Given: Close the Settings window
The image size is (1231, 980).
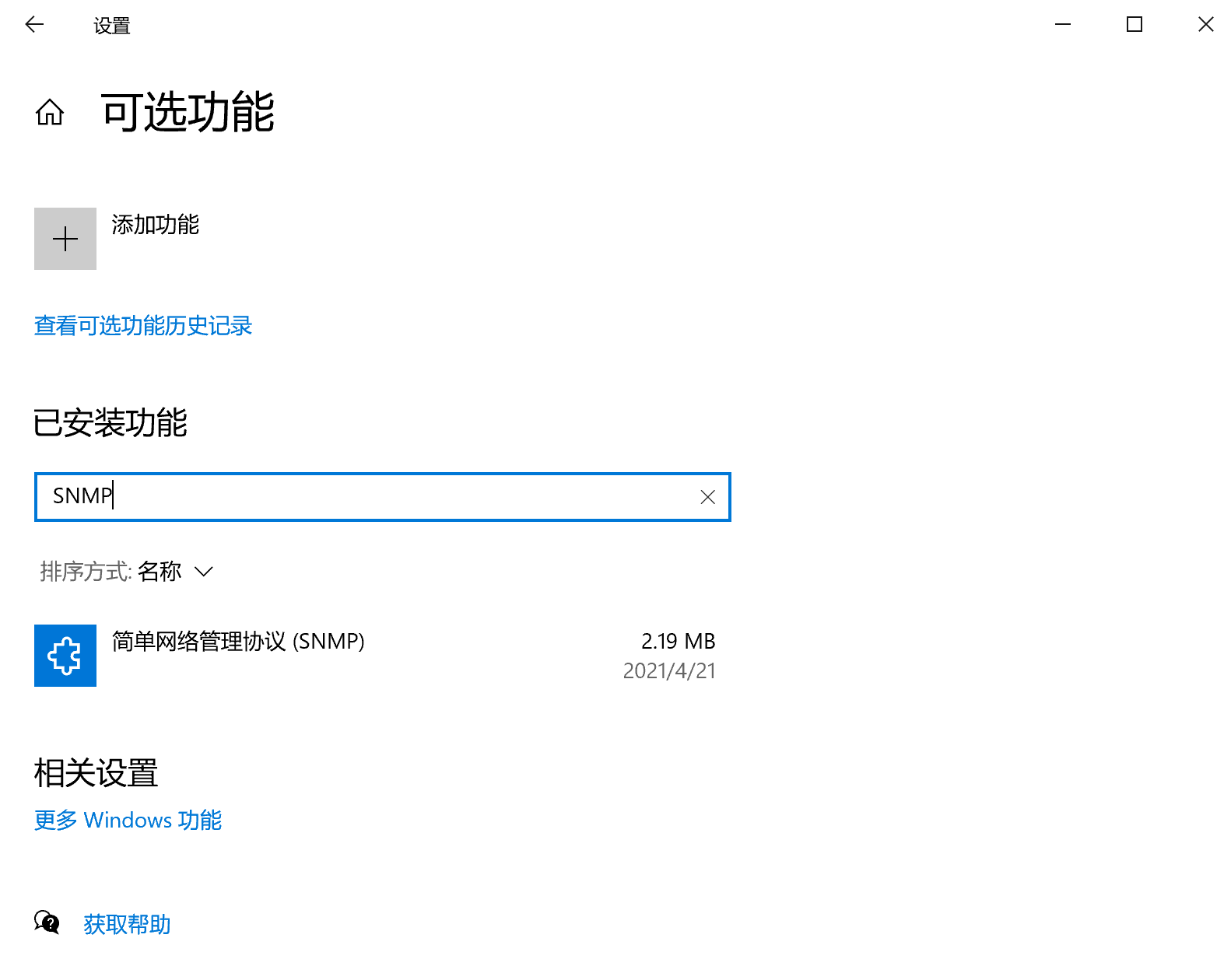Looking at the screenshot, I should [x=1205, y=25].
